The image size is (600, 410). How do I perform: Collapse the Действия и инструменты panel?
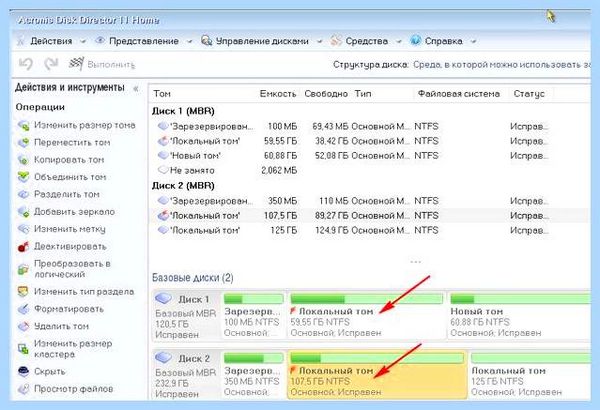(135, 89)
